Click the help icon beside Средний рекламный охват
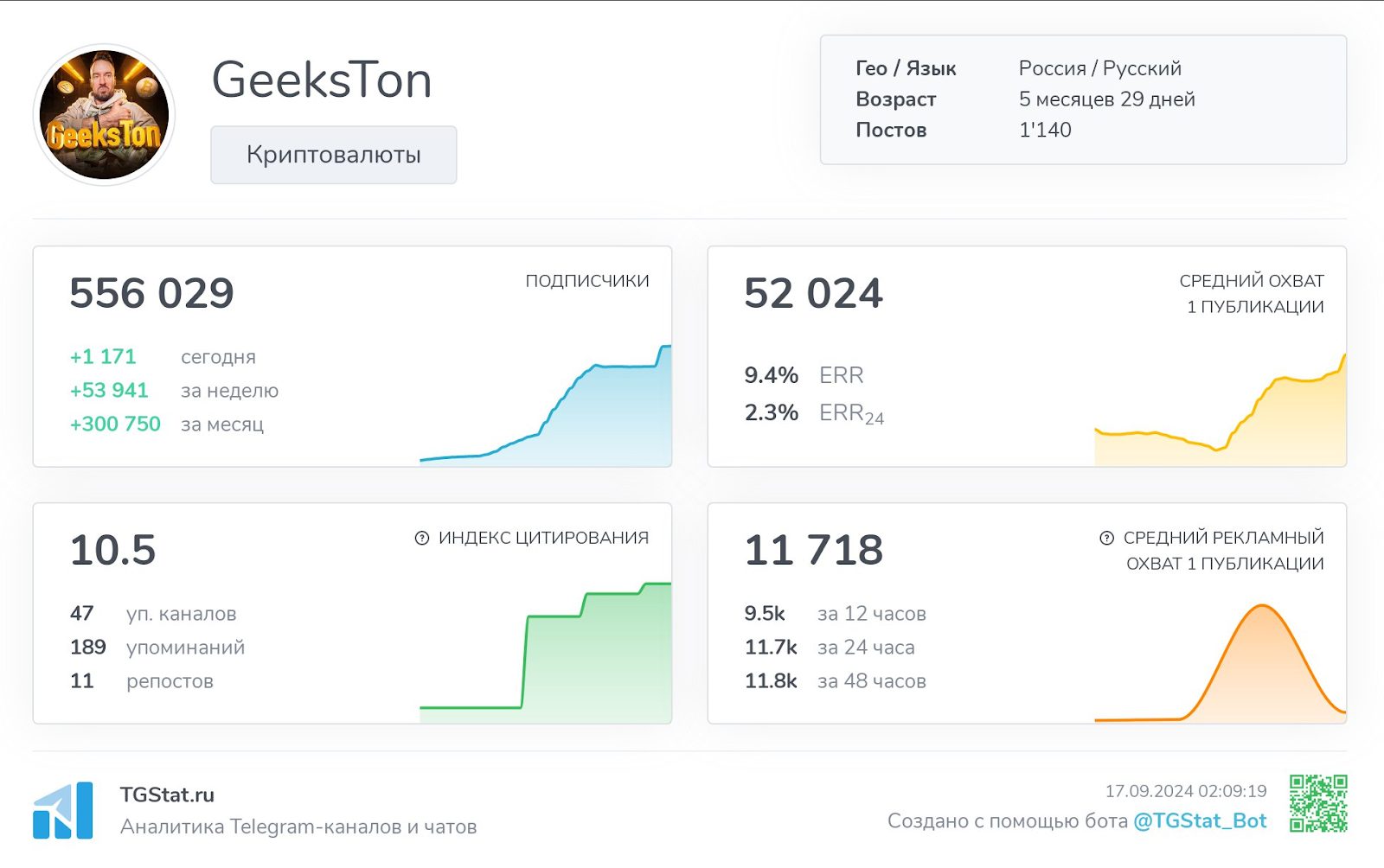1384x868 pixels. pyautogui.click(x=1106, y=538)
